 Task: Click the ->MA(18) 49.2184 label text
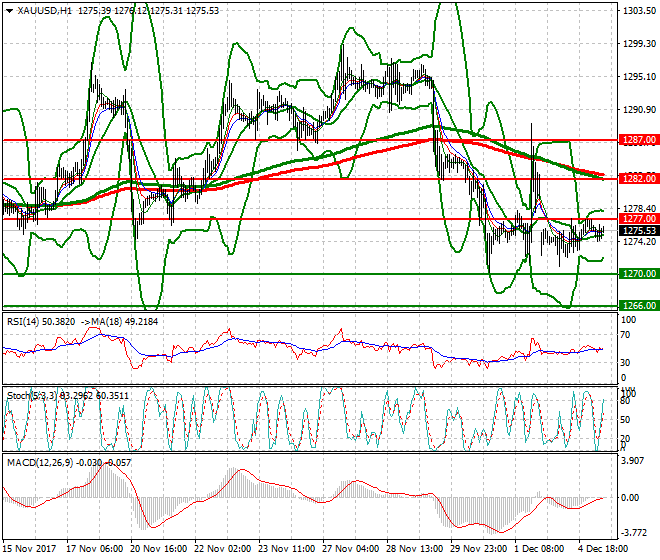tap(118, 322)
